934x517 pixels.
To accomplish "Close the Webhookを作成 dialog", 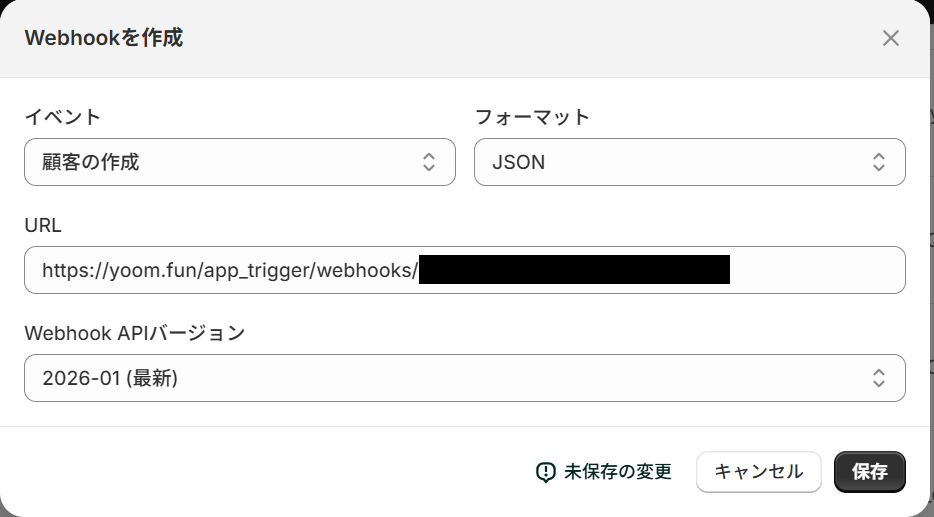I will [x=890, y=38].
